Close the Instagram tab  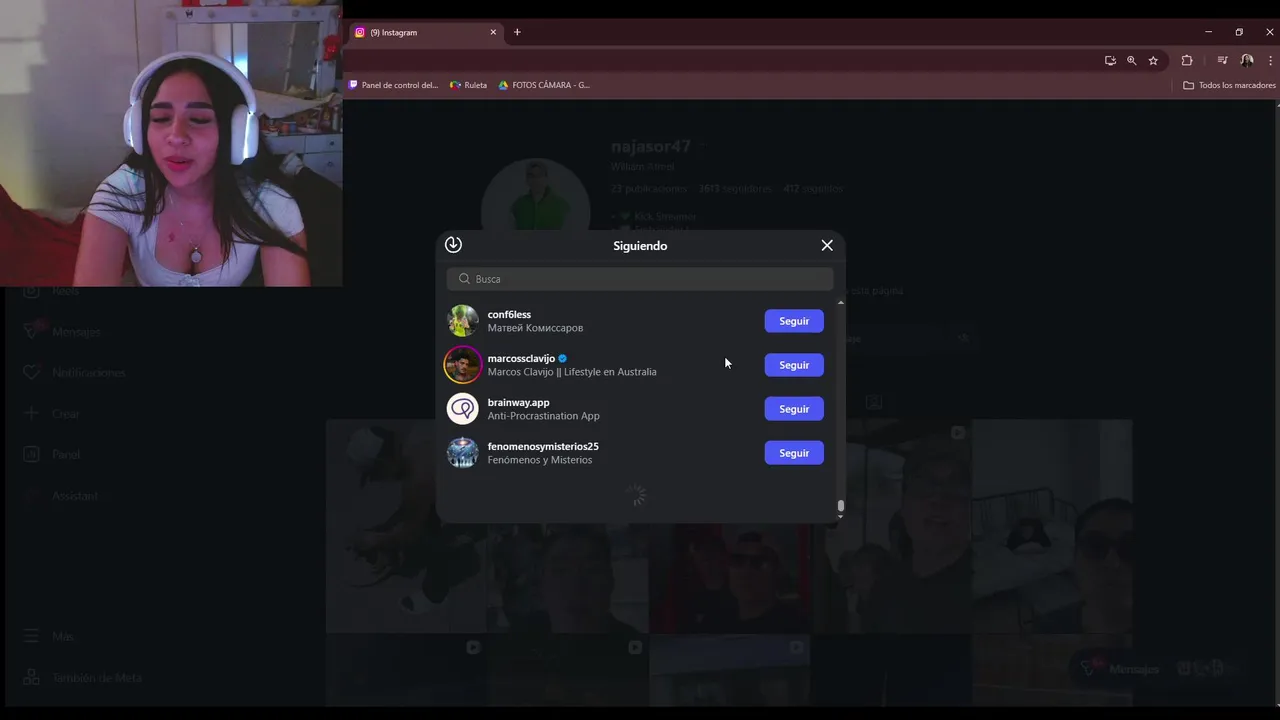click(x=493, y=32)
